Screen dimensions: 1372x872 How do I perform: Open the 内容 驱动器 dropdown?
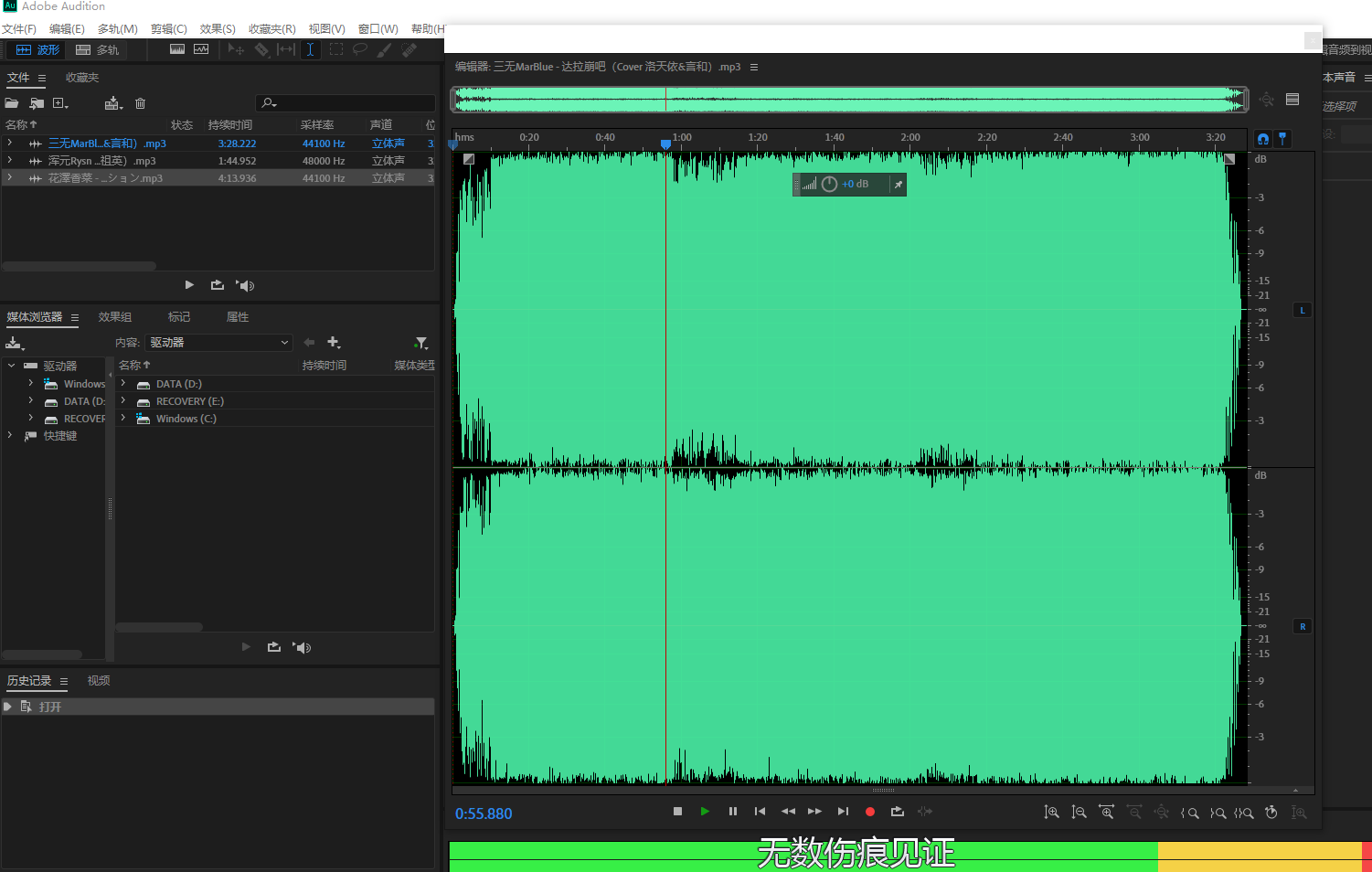click(218, 343)
